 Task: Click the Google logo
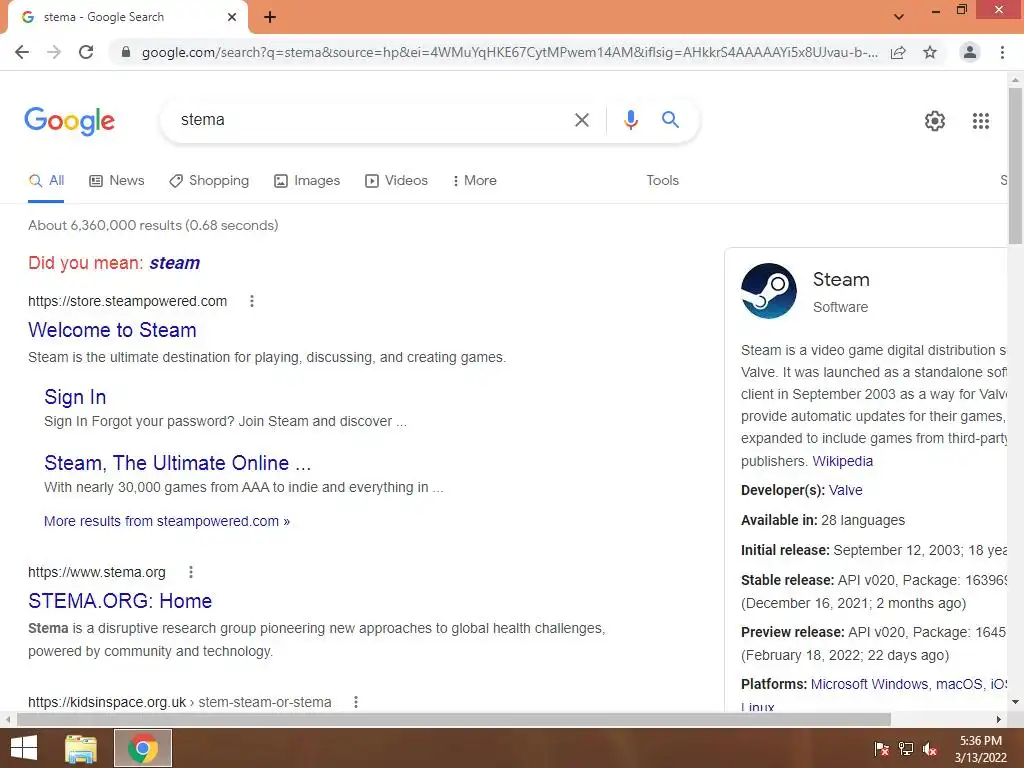(69, 121)
